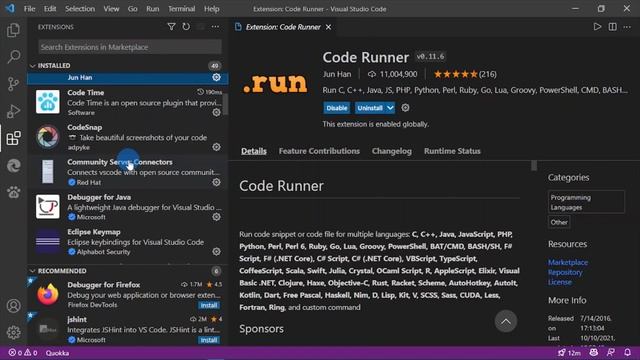Image resolution: width=640 pixels, height=360 pixels.
Task: Open manage gear for Code Time
Action: 216,112
